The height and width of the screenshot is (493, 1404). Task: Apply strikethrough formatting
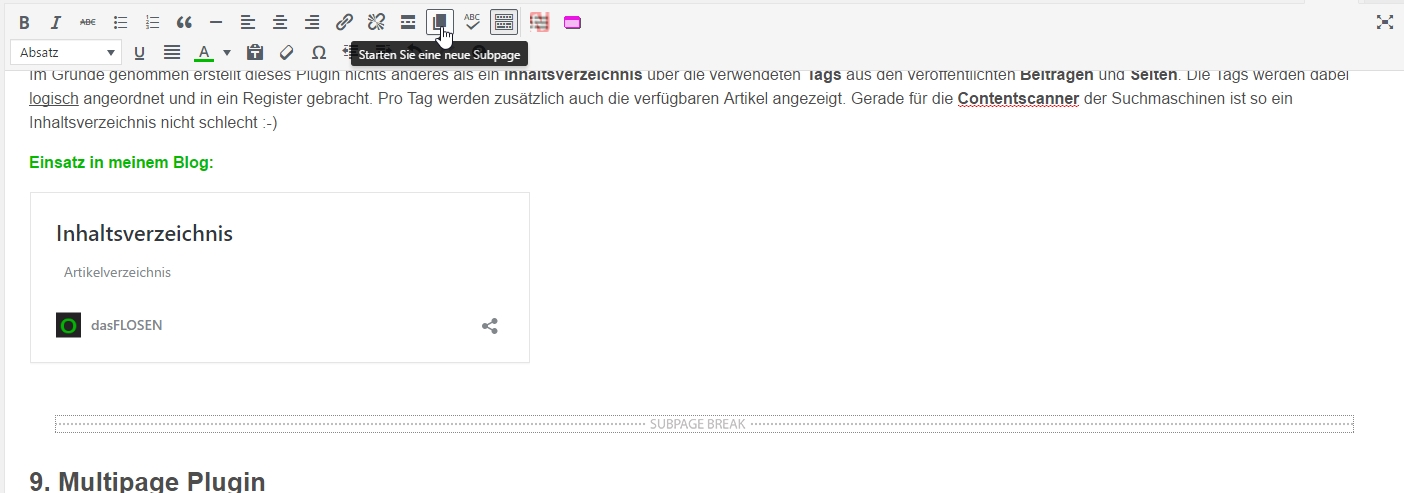pos(88,22)
